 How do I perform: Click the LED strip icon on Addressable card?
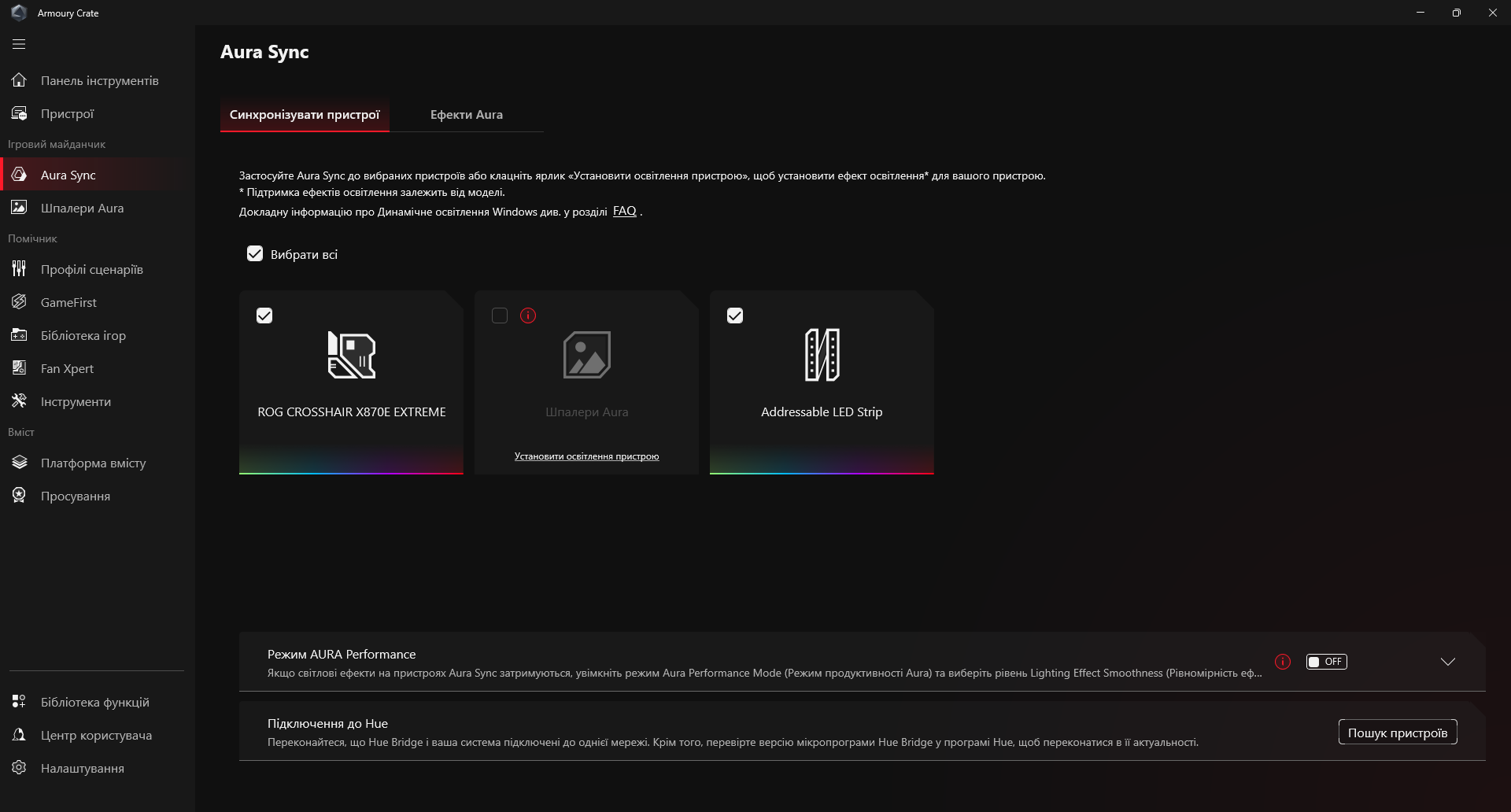tap(822, 355)
